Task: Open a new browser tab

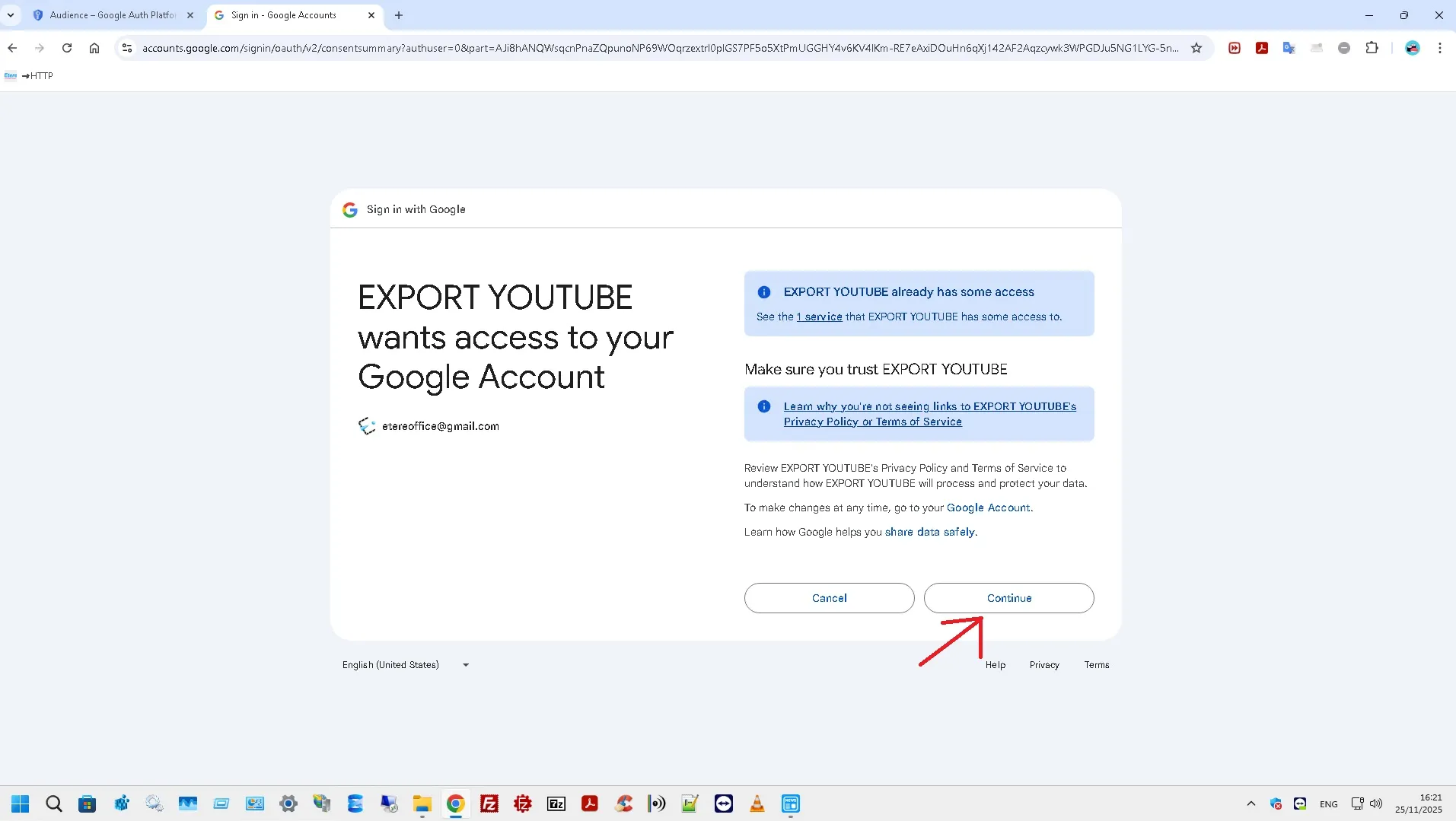Action: click(x=399, y=15)
